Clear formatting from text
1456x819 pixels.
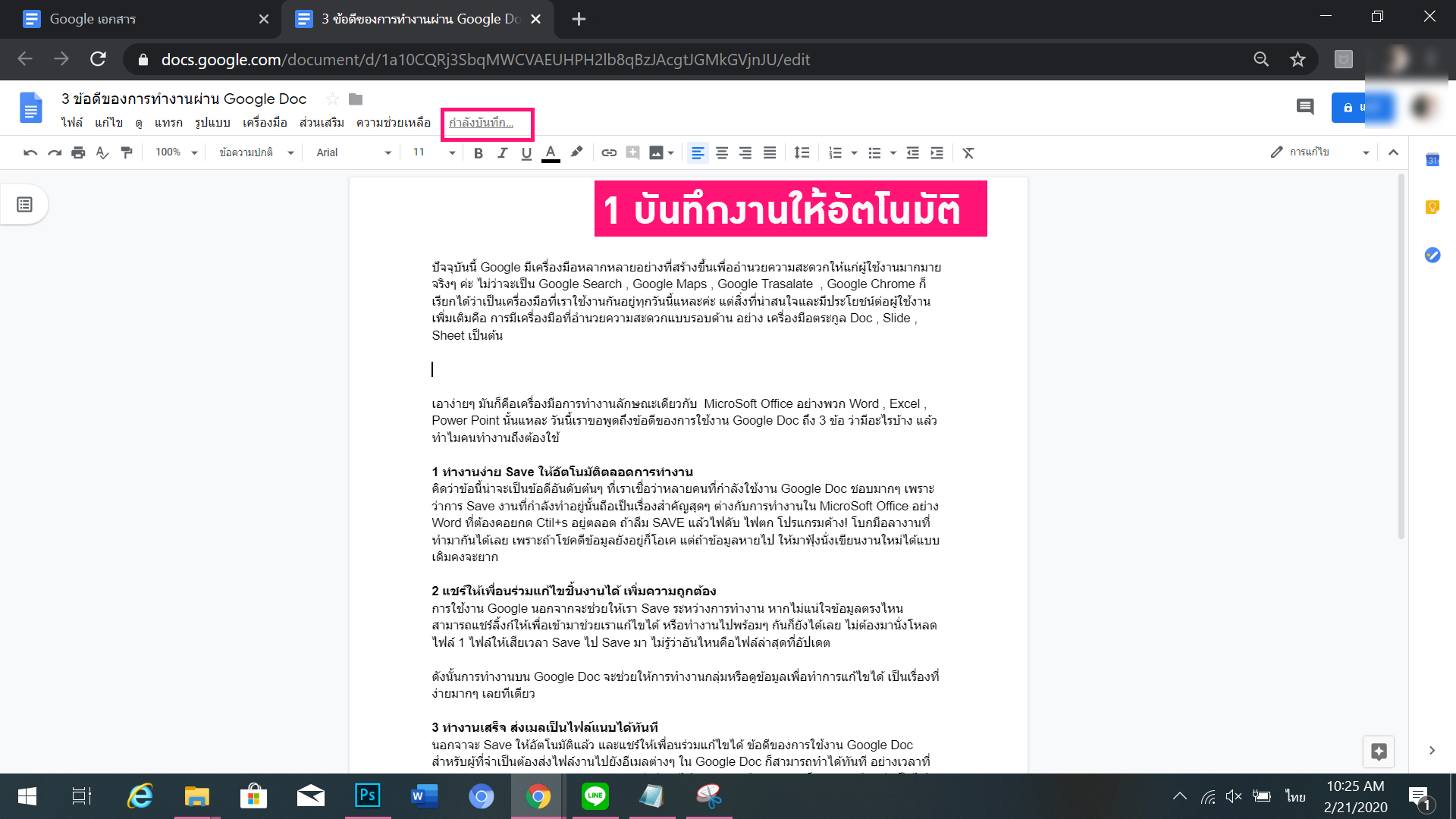(968, 152)
